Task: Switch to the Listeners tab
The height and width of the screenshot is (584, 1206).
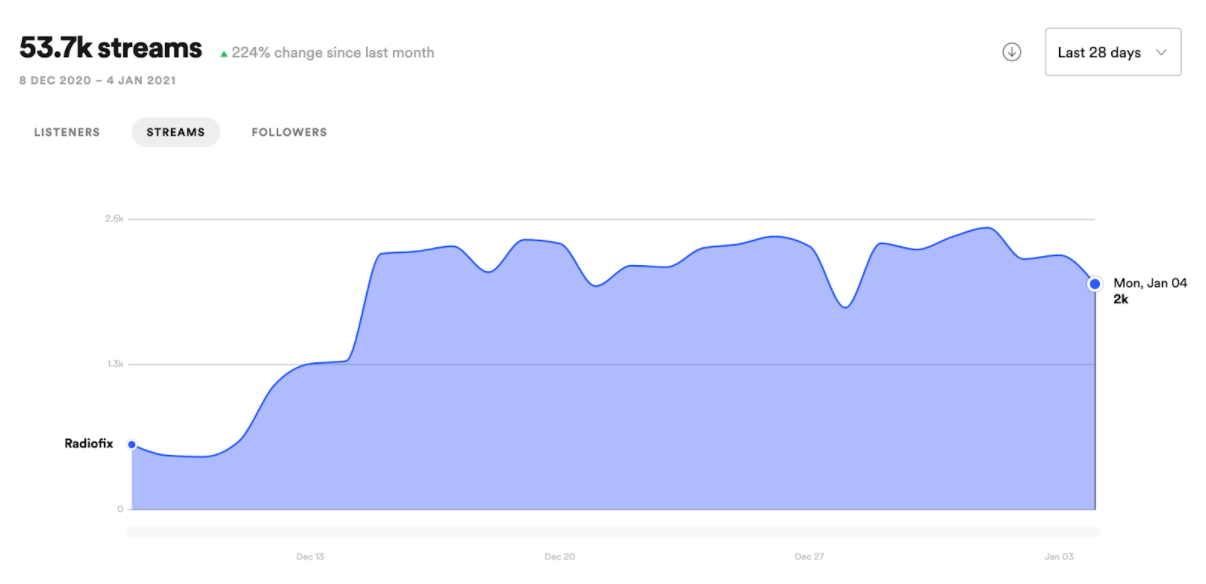Action: (x=67, y=132)
